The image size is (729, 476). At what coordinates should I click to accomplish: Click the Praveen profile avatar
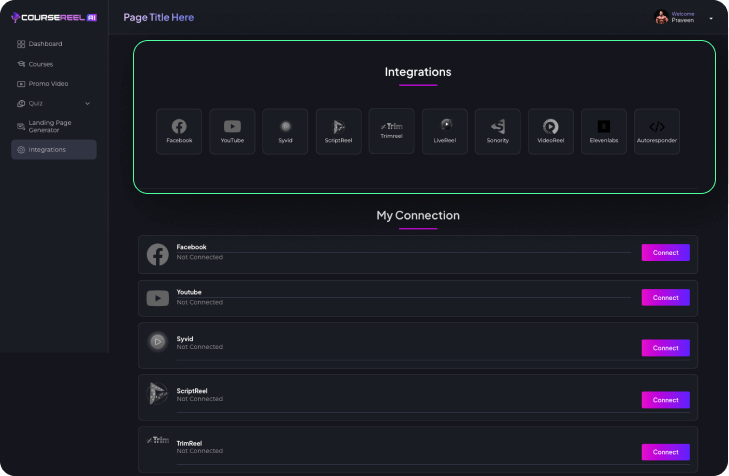(661, 17)
